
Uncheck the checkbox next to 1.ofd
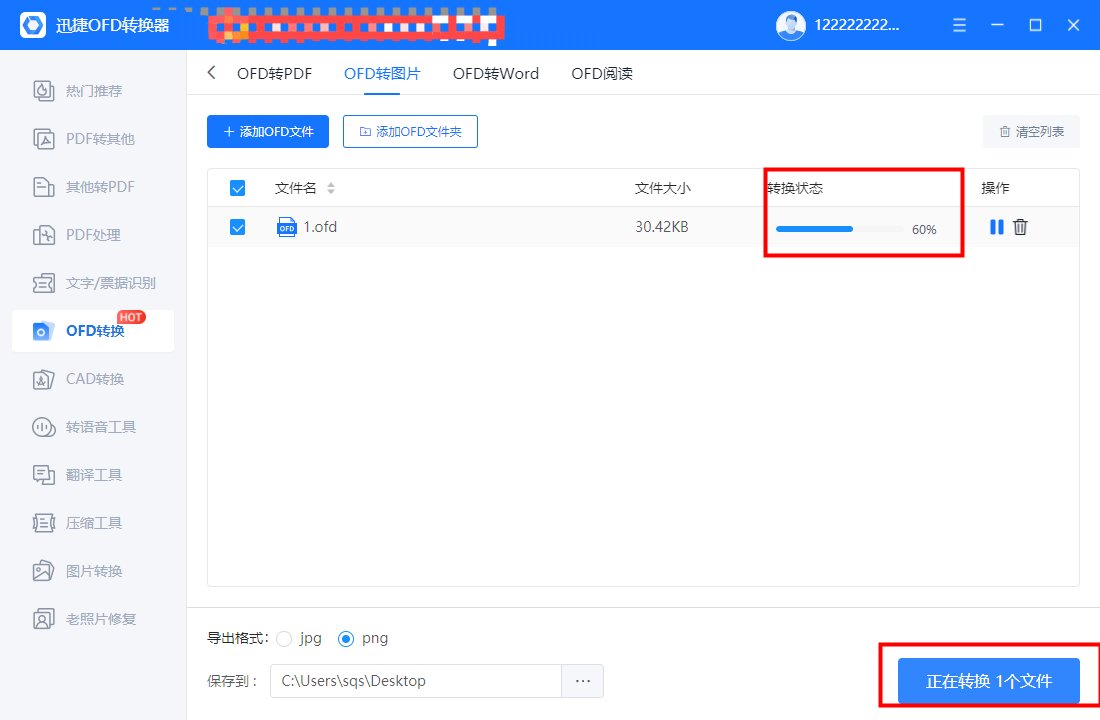tap(237, 227)
